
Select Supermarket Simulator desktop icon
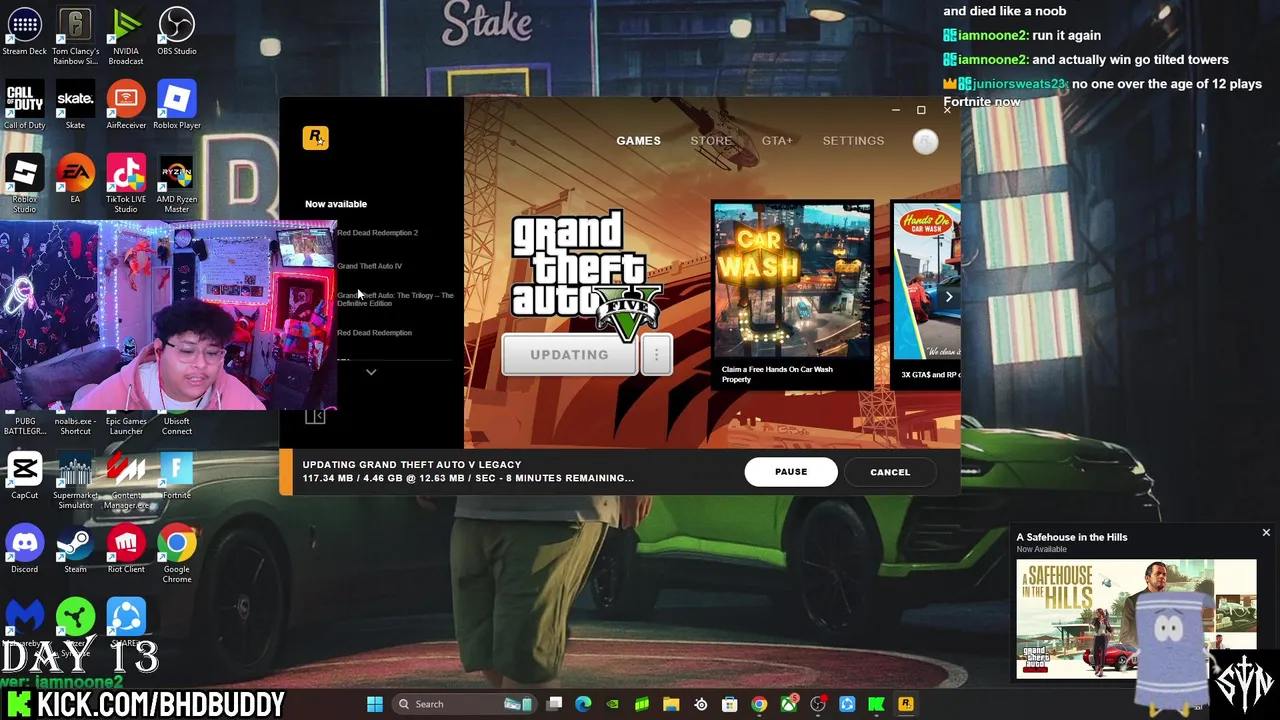[x=75, y=480]
